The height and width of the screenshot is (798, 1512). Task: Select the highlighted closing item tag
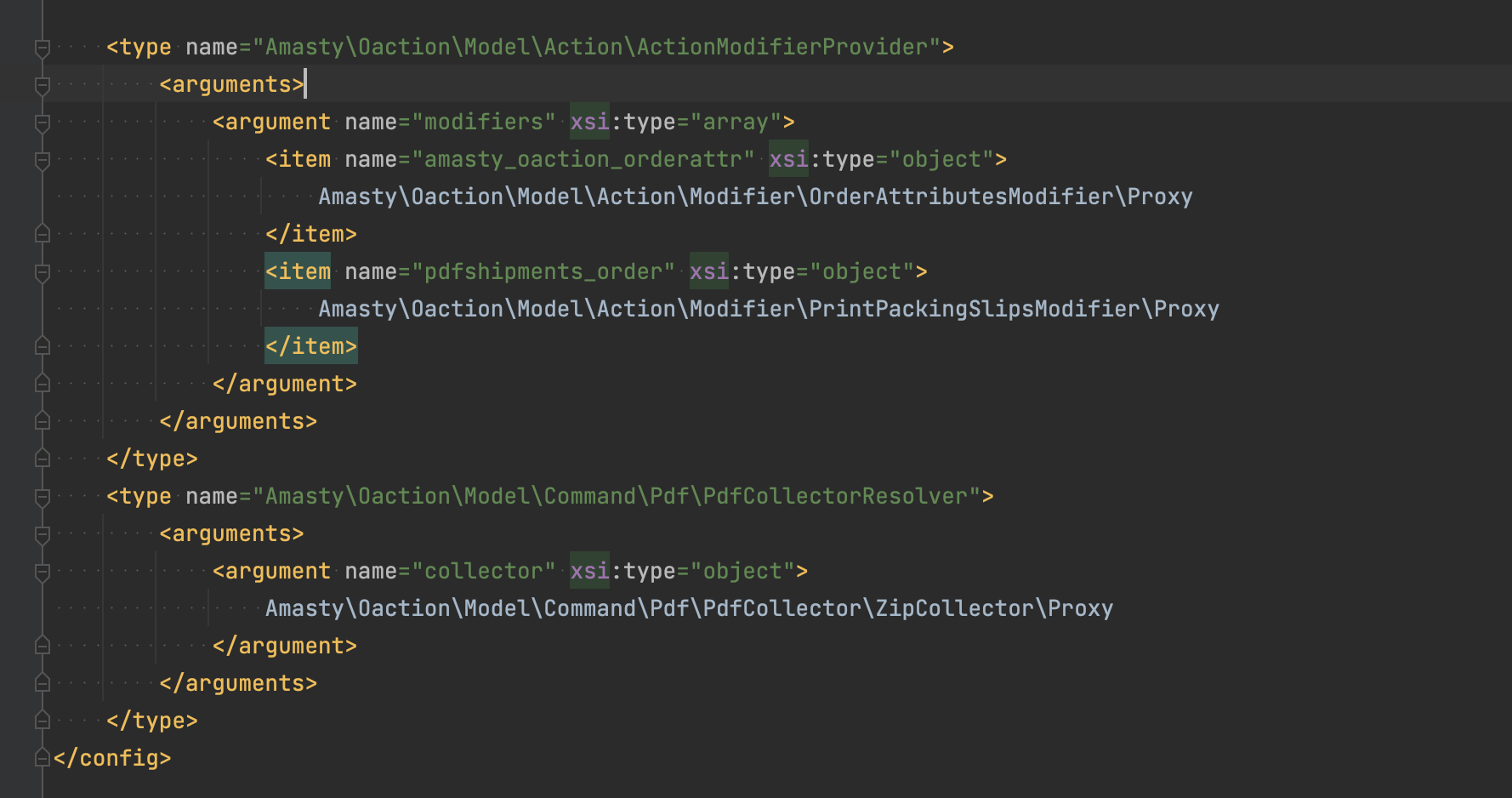tap(311, 345)
